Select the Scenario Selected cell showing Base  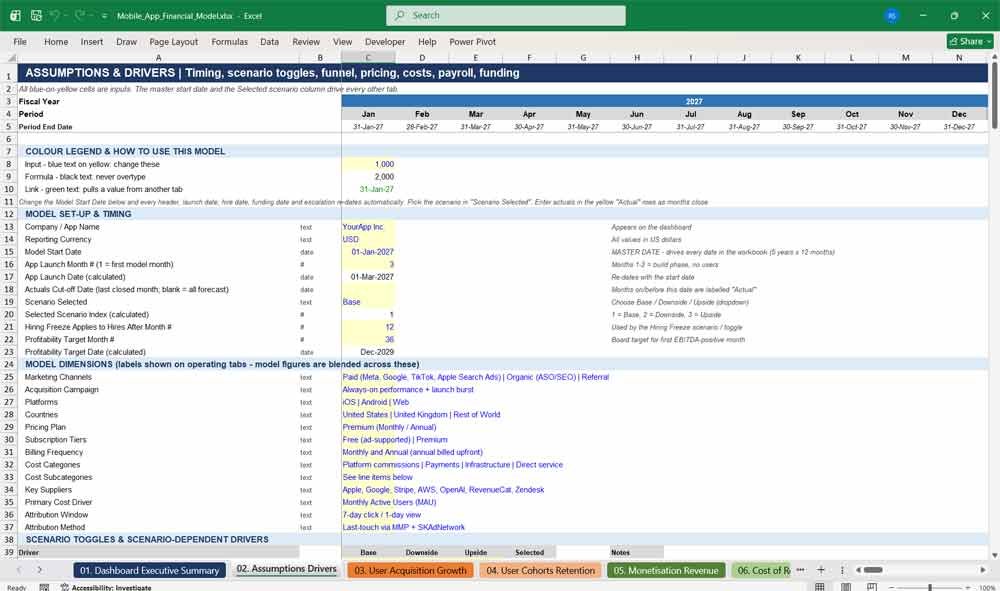(x=368, y=302)
